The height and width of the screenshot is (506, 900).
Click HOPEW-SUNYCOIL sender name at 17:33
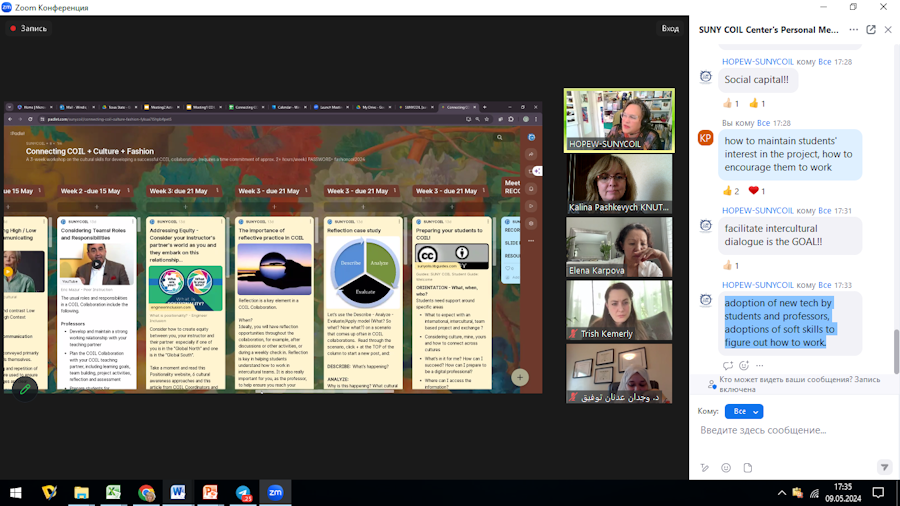click(x=758, y=285)
